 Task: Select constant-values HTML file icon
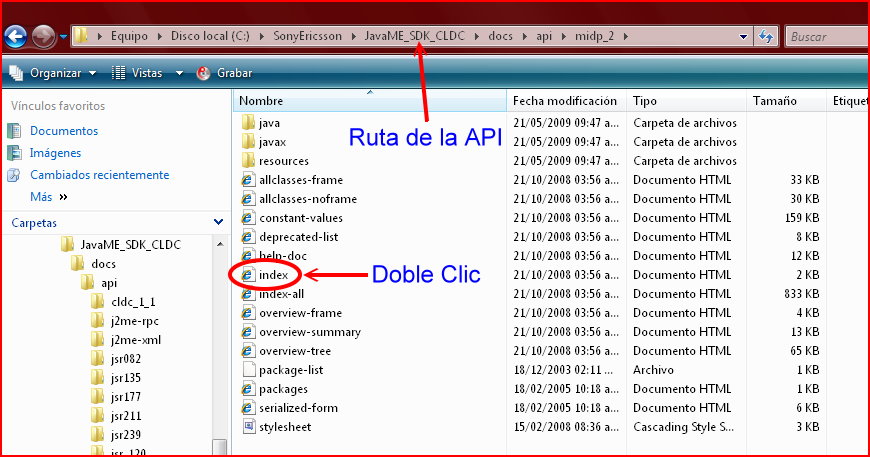pyautogui.click(x=248, y=217)
